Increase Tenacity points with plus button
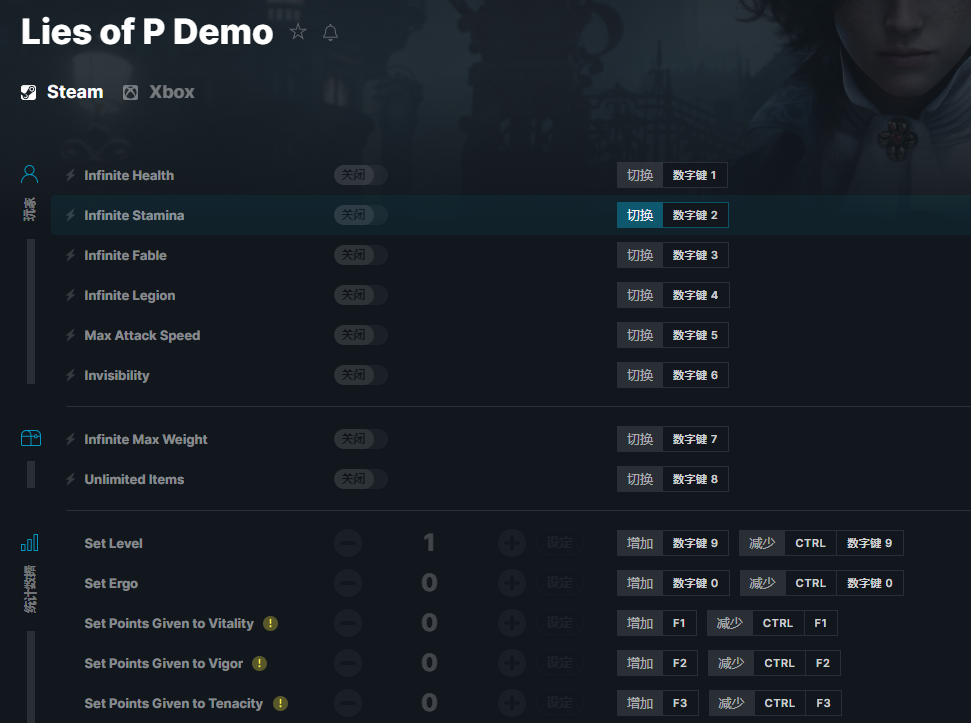971x723 pixels. point(512,703)
